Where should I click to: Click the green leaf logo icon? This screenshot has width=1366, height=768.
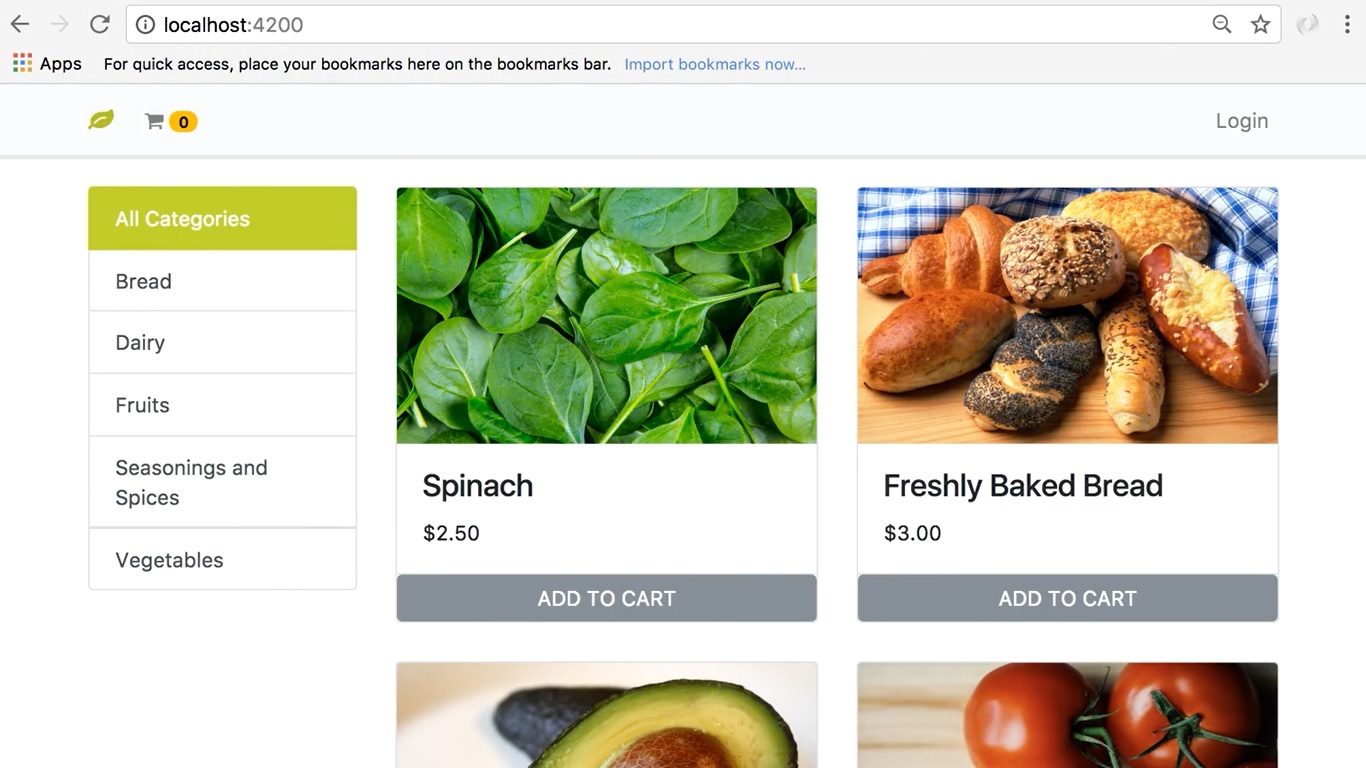[101, 120]
